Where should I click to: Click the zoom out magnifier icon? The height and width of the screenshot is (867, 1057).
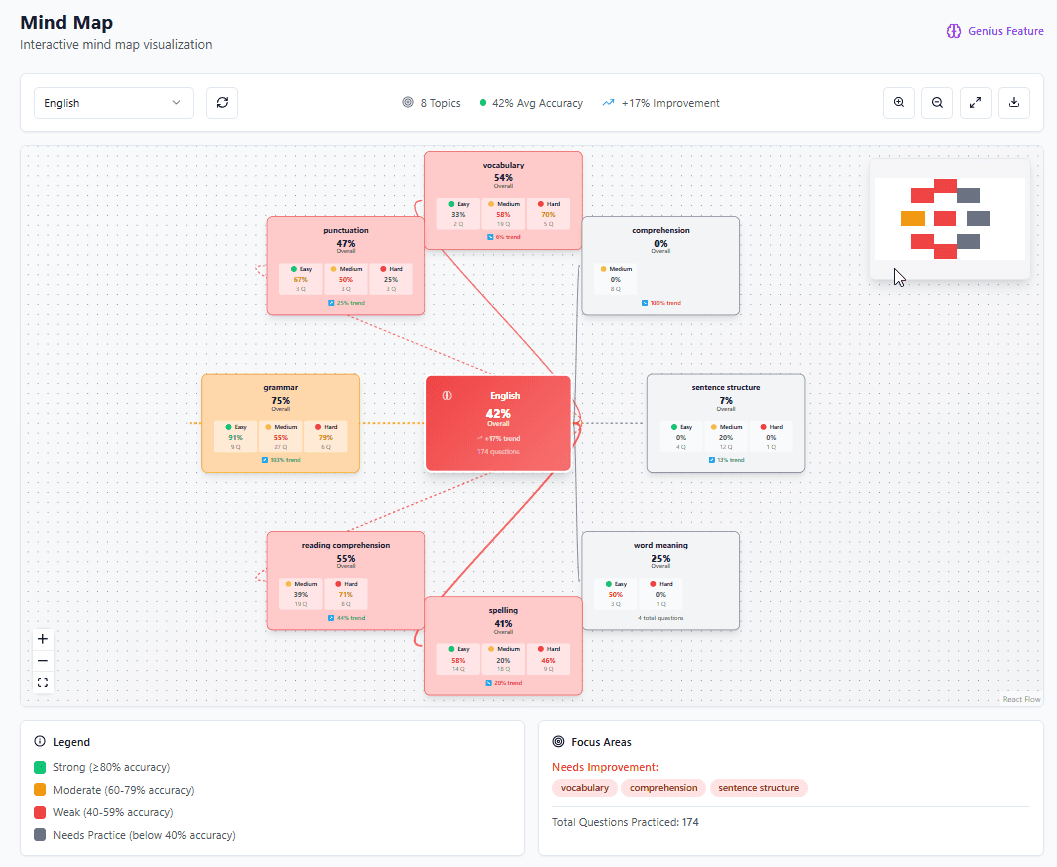pyautogui.click(x=937, y=102)
